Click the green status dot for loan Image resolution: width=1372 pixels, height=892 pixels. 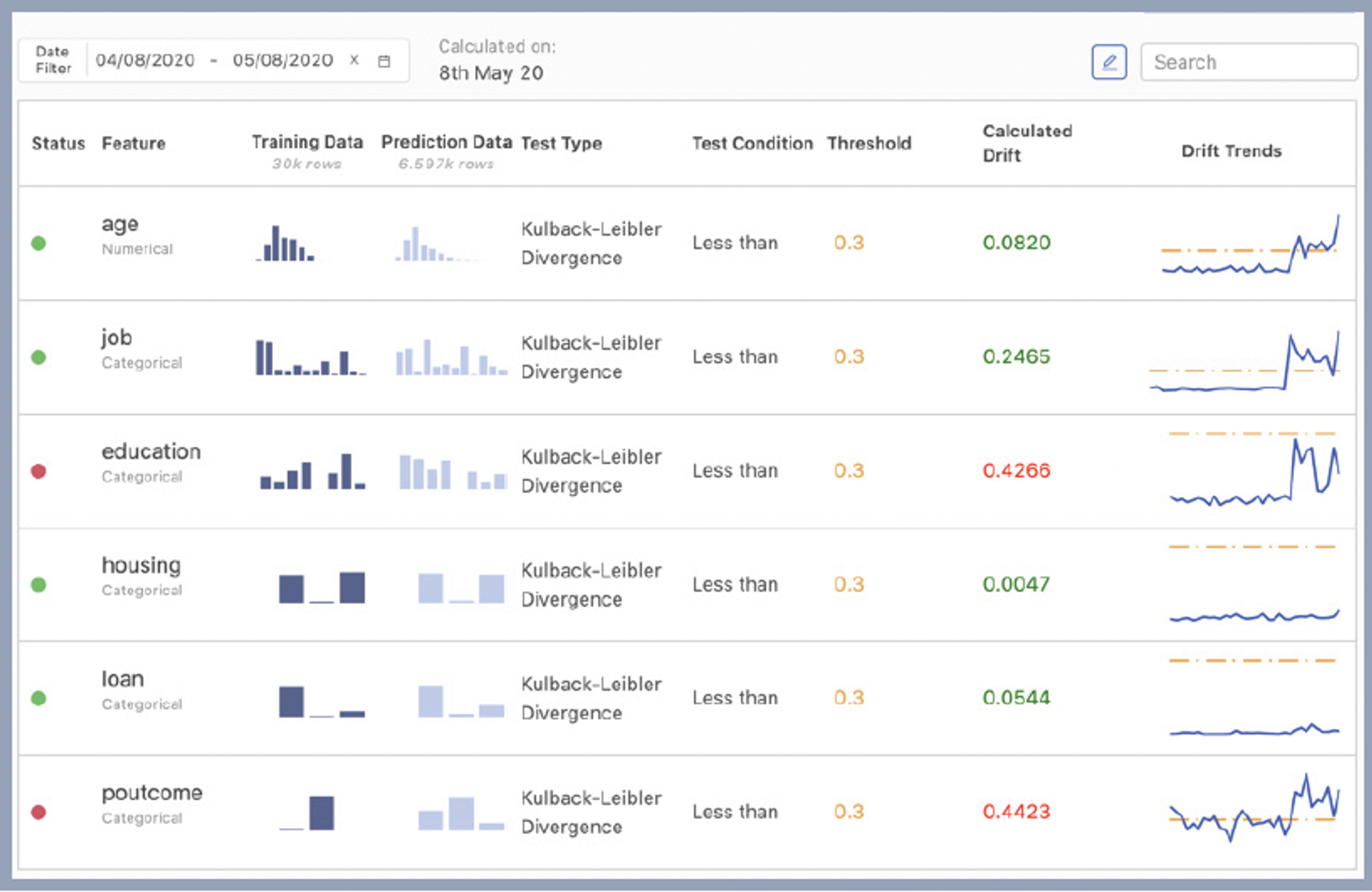tap(39, 698)
